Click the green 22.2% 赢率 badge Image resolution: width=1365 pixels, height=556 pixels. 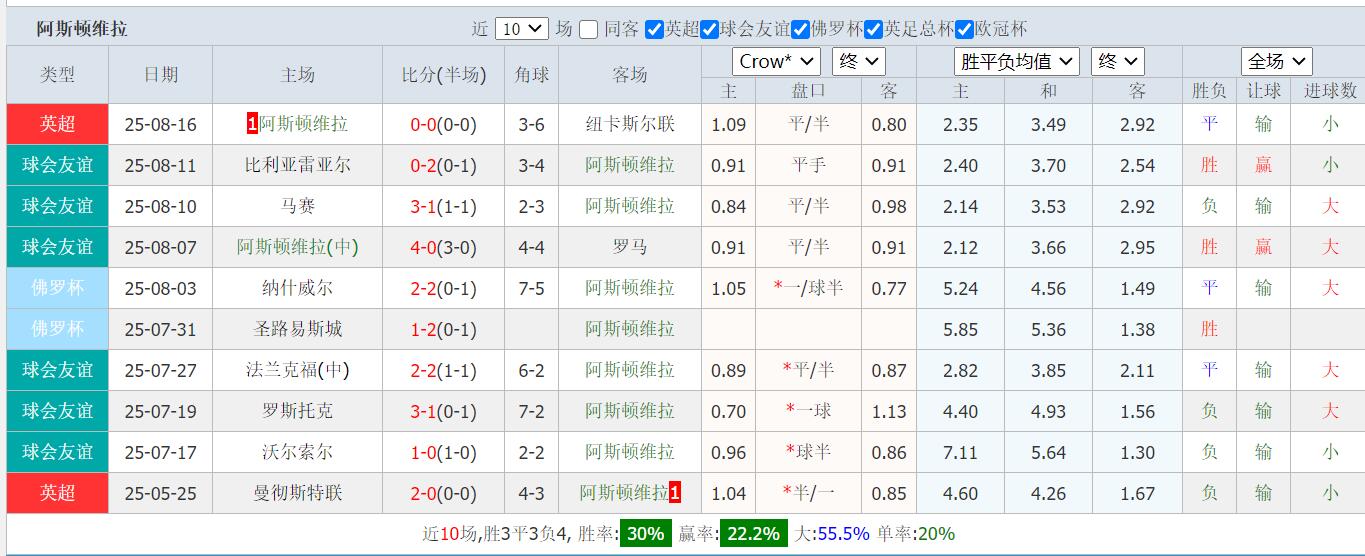click(x=754, y=533)
